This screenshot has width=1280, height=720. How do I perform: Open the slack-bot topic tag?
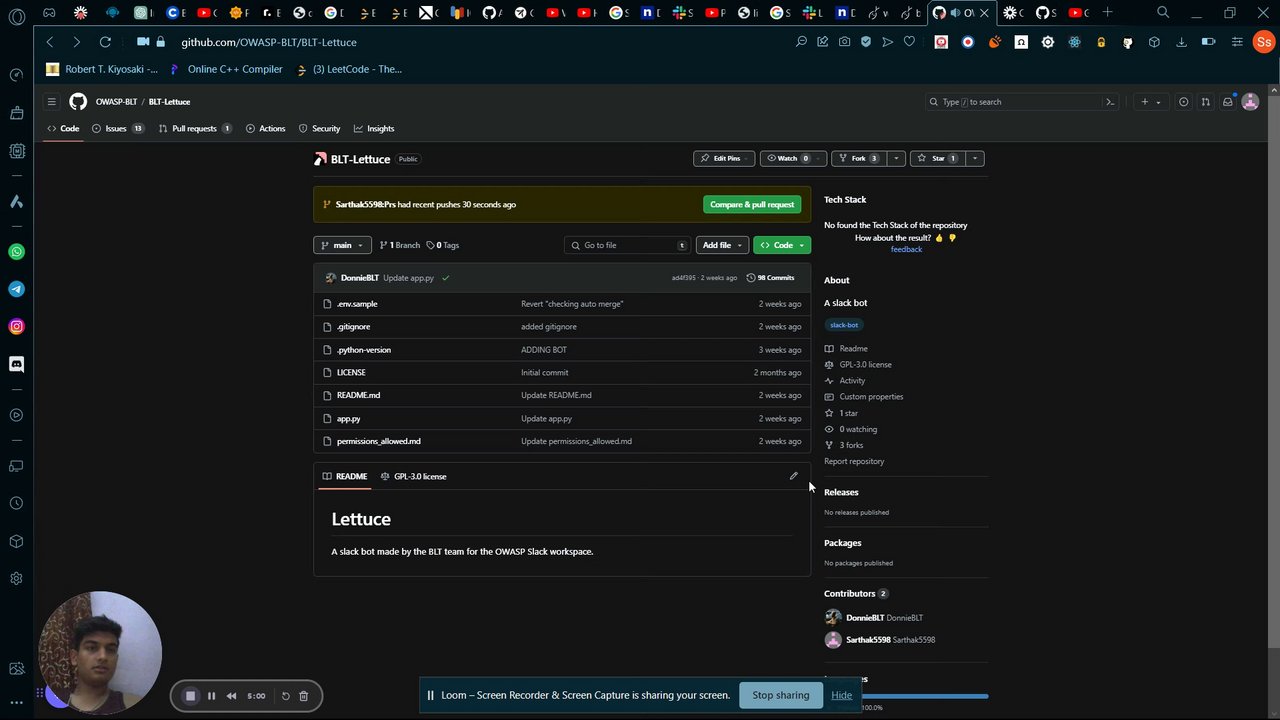tap(844, 325)
